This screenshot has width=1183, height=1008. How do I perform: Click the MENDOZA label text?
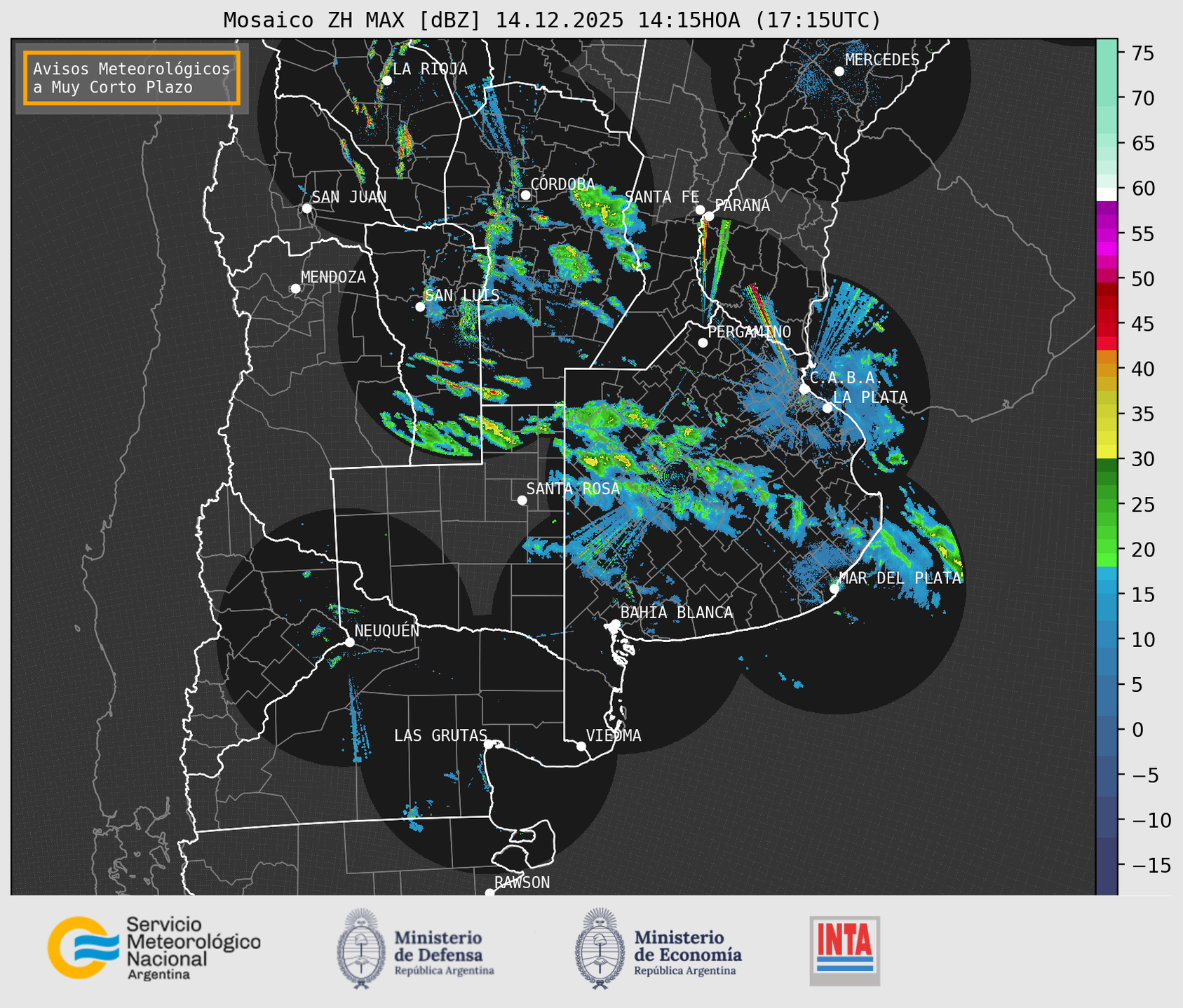[333, 278]
